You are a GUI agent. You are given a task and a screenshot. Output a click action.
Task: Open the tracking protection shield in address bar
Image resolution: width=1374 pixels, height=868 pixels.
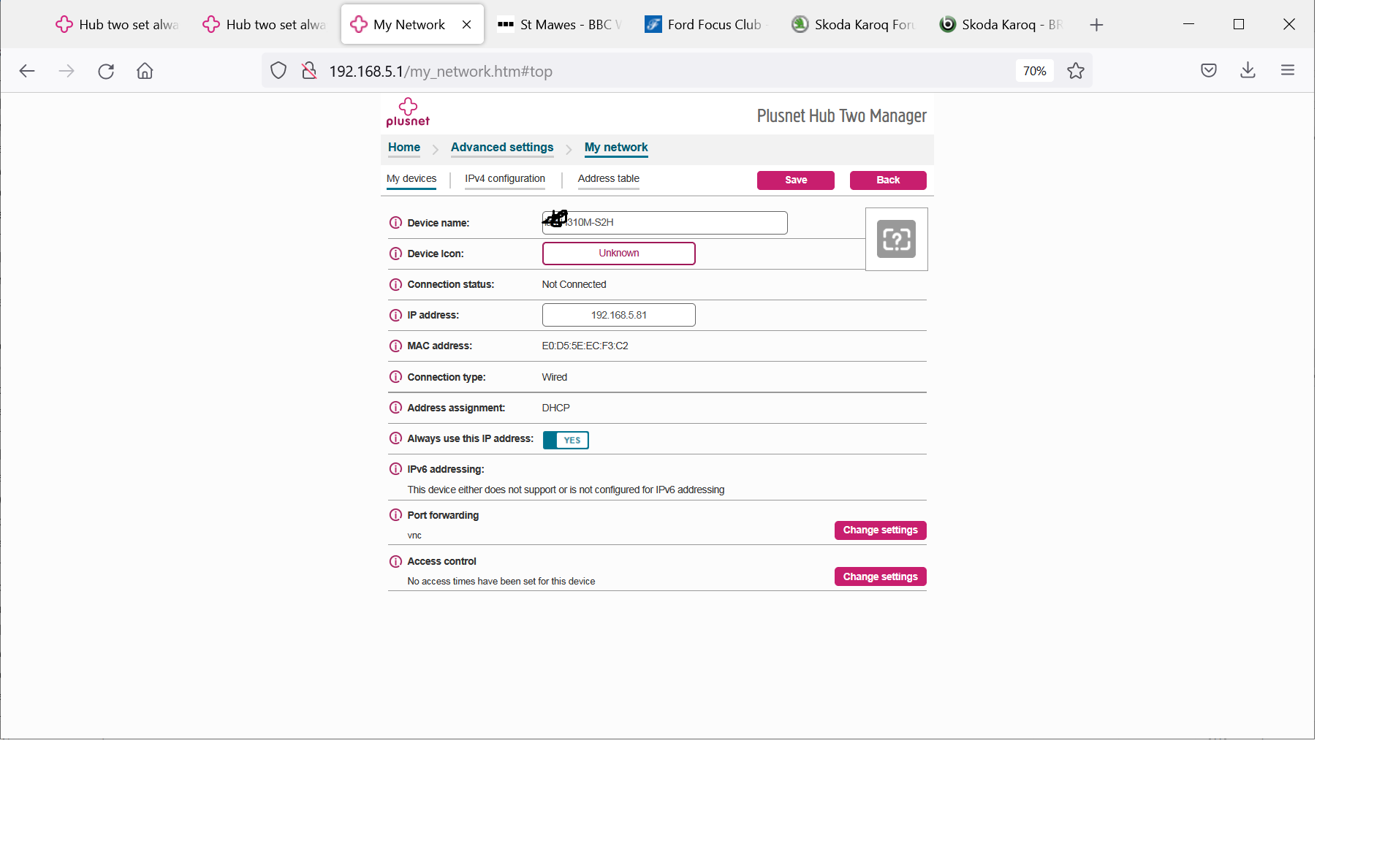(x=278, y=70)
